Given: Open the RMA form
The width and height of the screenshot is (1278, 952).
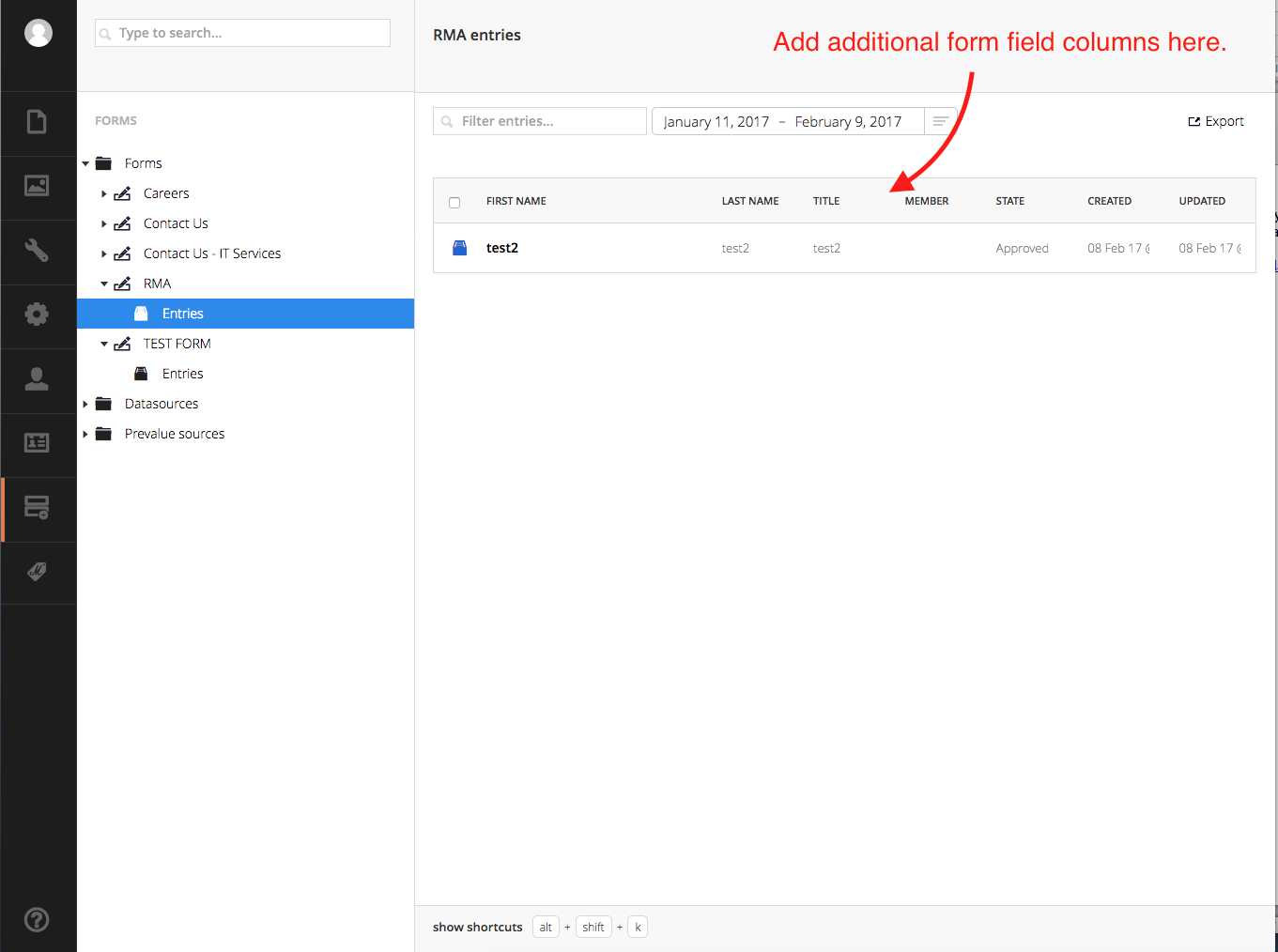Looking at the screenshot, I should pos(157,284).
